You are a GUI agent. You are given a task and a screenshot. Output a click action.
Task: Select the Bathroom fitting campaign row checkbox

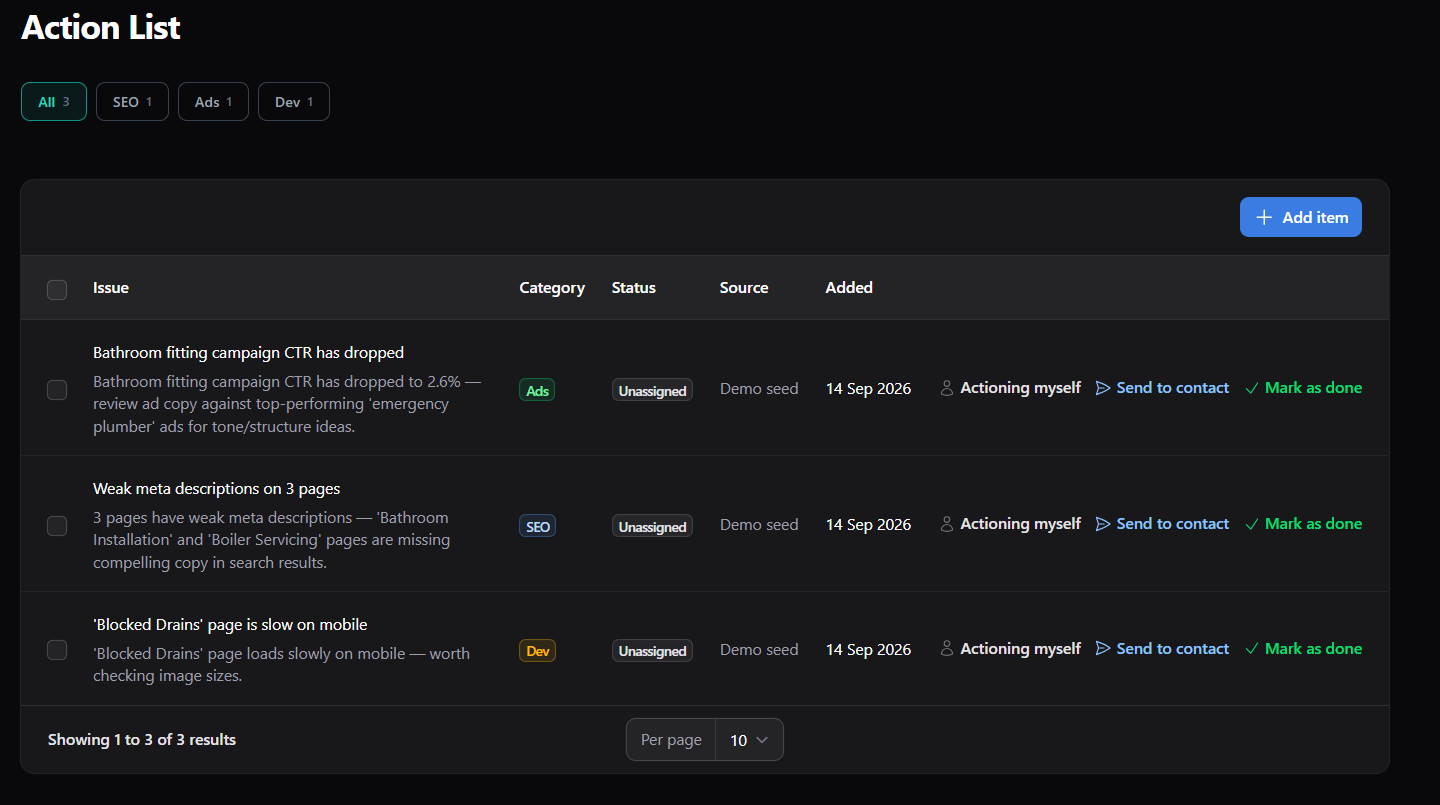[x=57, y=389]
